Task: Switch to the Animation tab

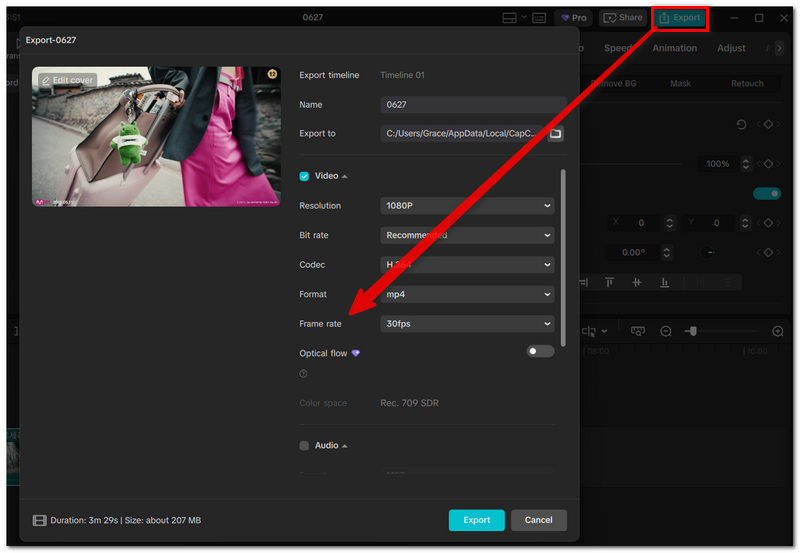Action: [674, 48]
